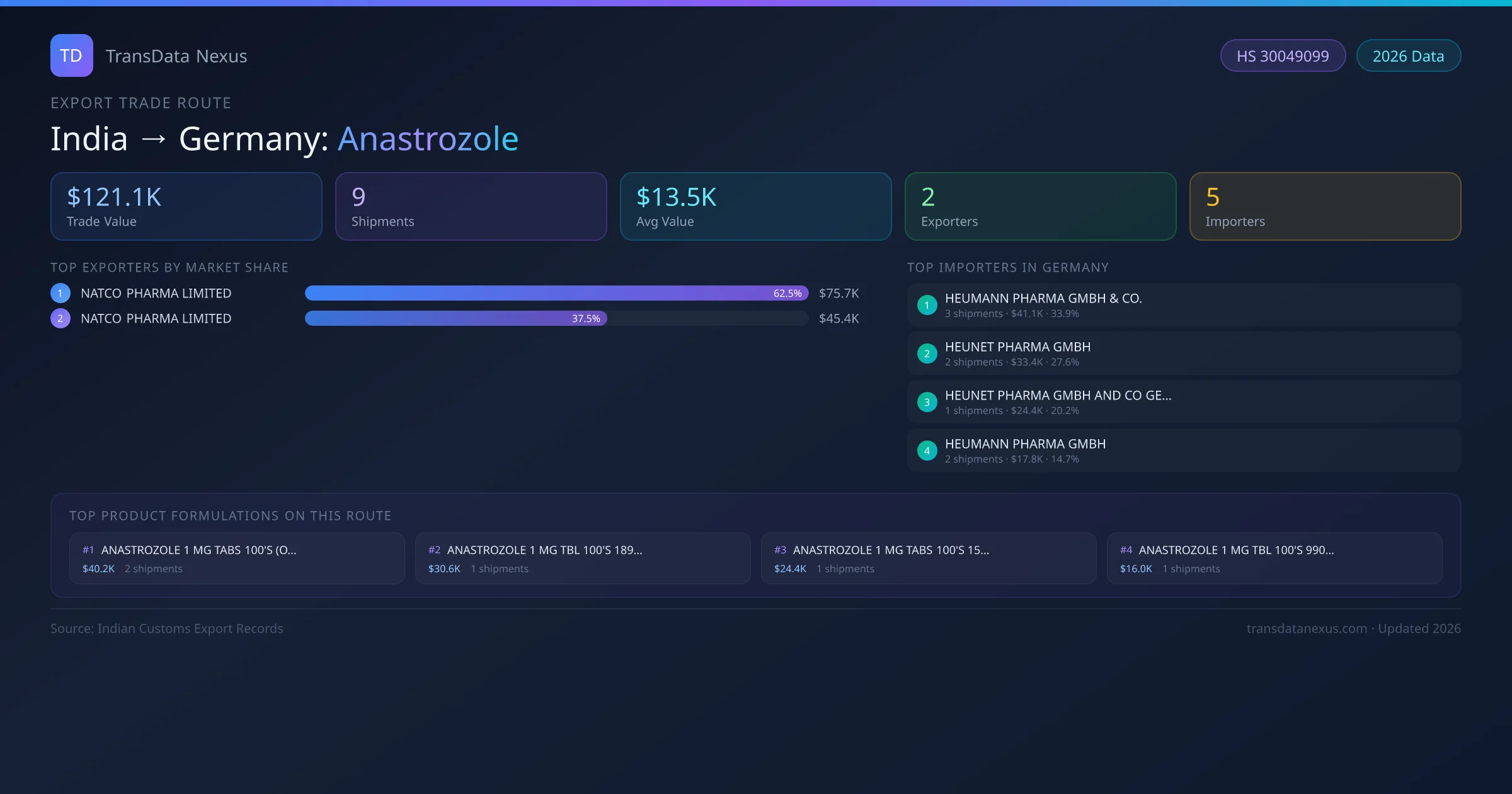Select the 2026 Data tag
Image resolution: width=1512 pixels, height=794 pixels.
coord(1408,56)
